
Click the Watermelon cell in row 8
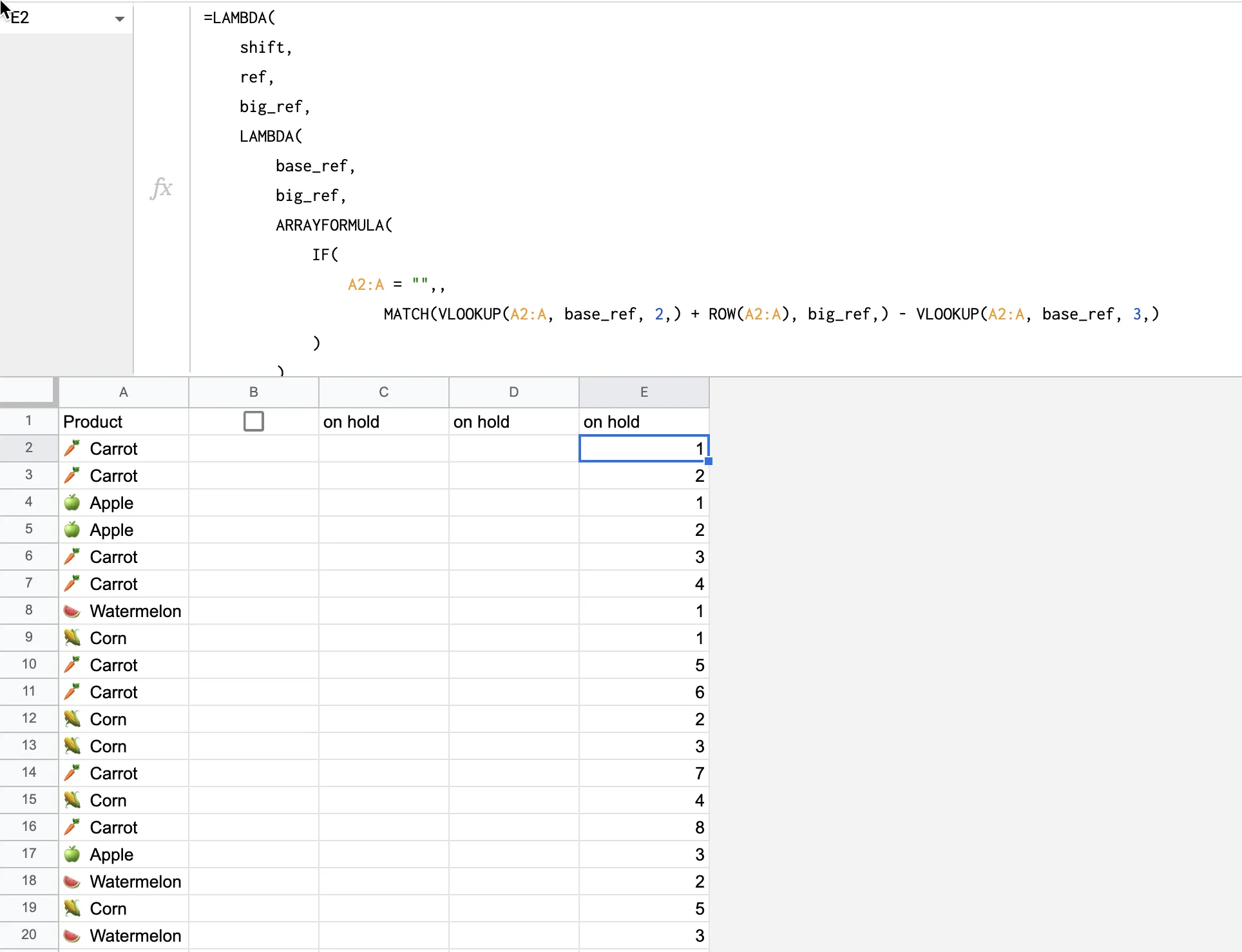[x=124, y=611]
